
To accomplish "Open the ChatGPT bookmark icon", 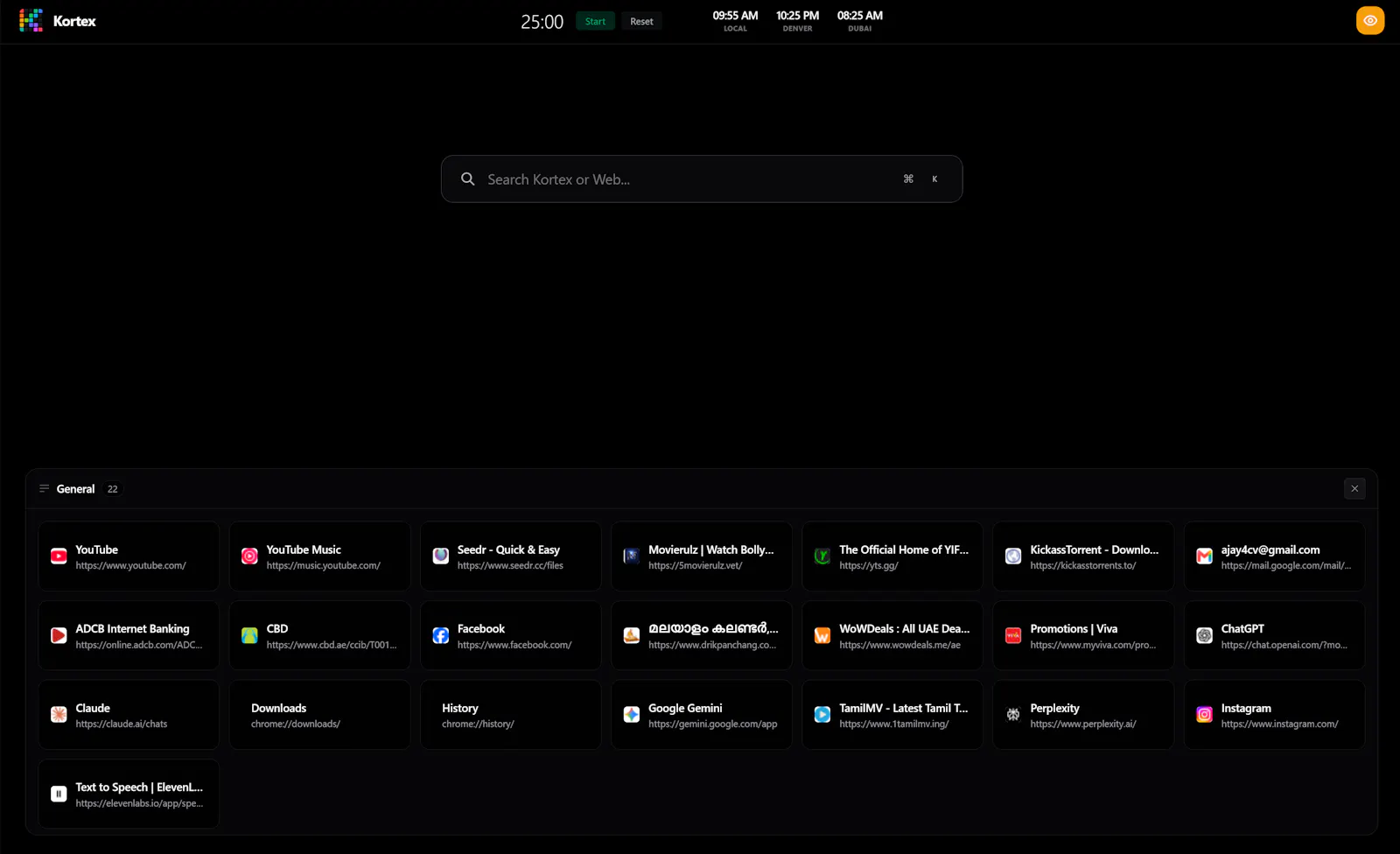I will [1205, 635].
